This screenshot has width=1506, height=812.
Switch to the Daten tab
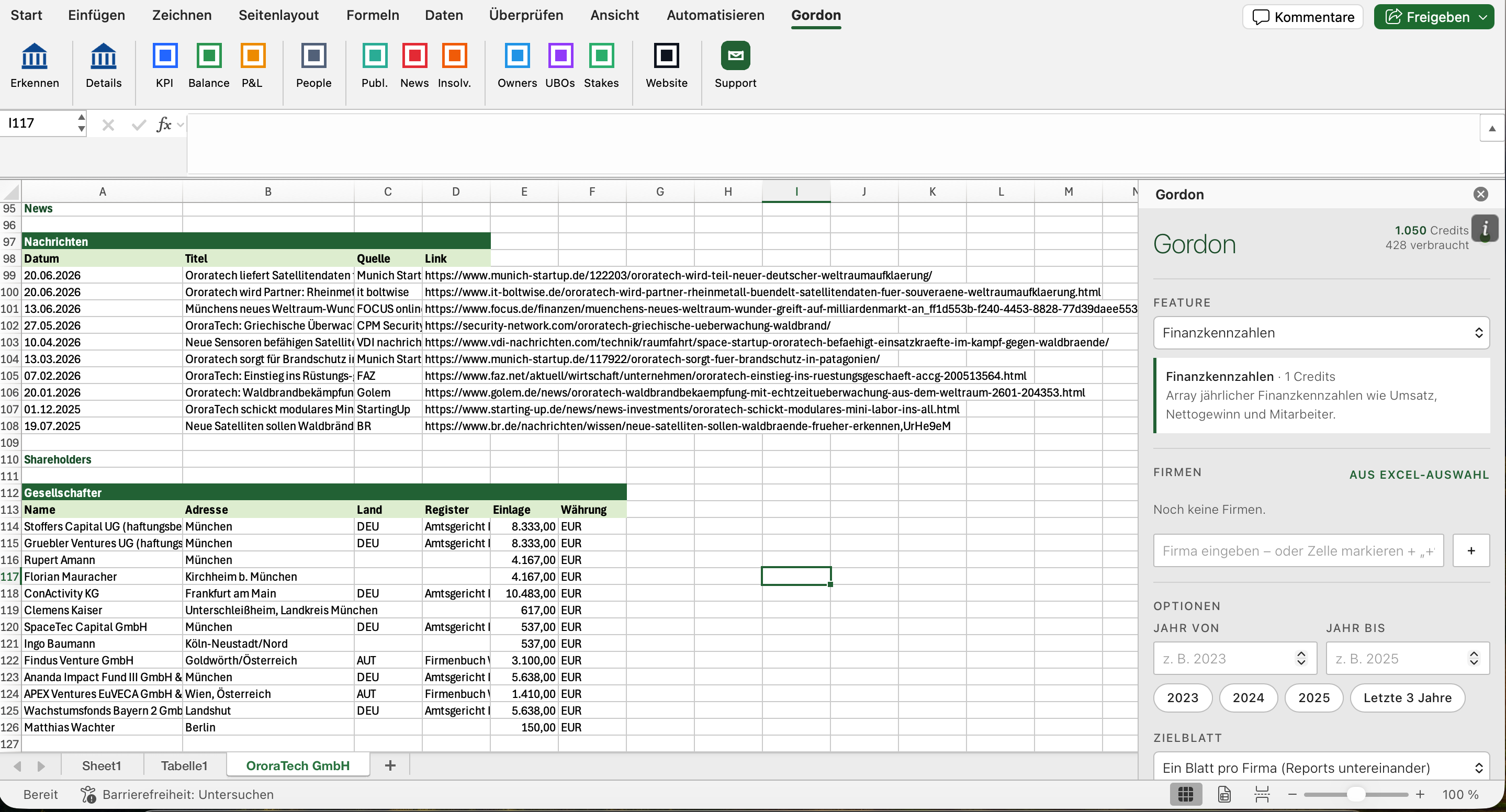444,15
